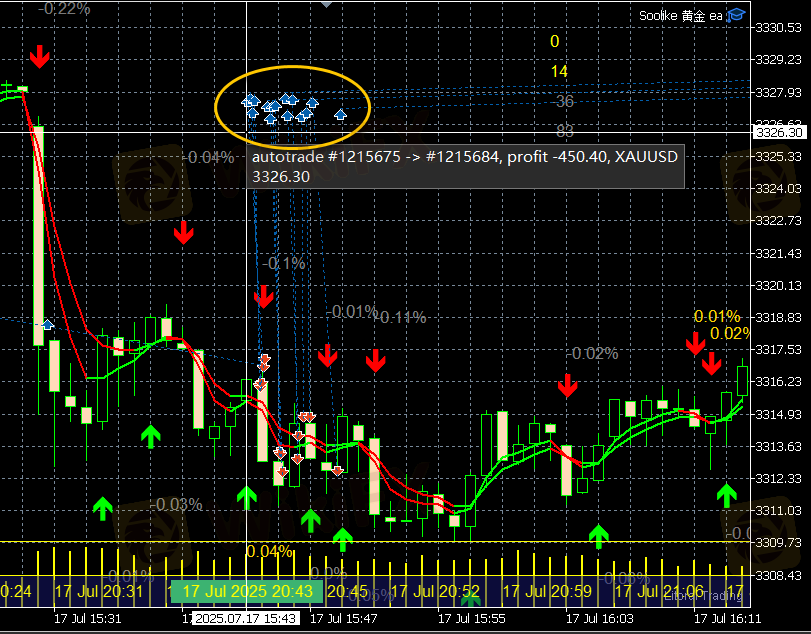
Task: Click the gray chart shift triangle at top
Action: tap(326, 5)
